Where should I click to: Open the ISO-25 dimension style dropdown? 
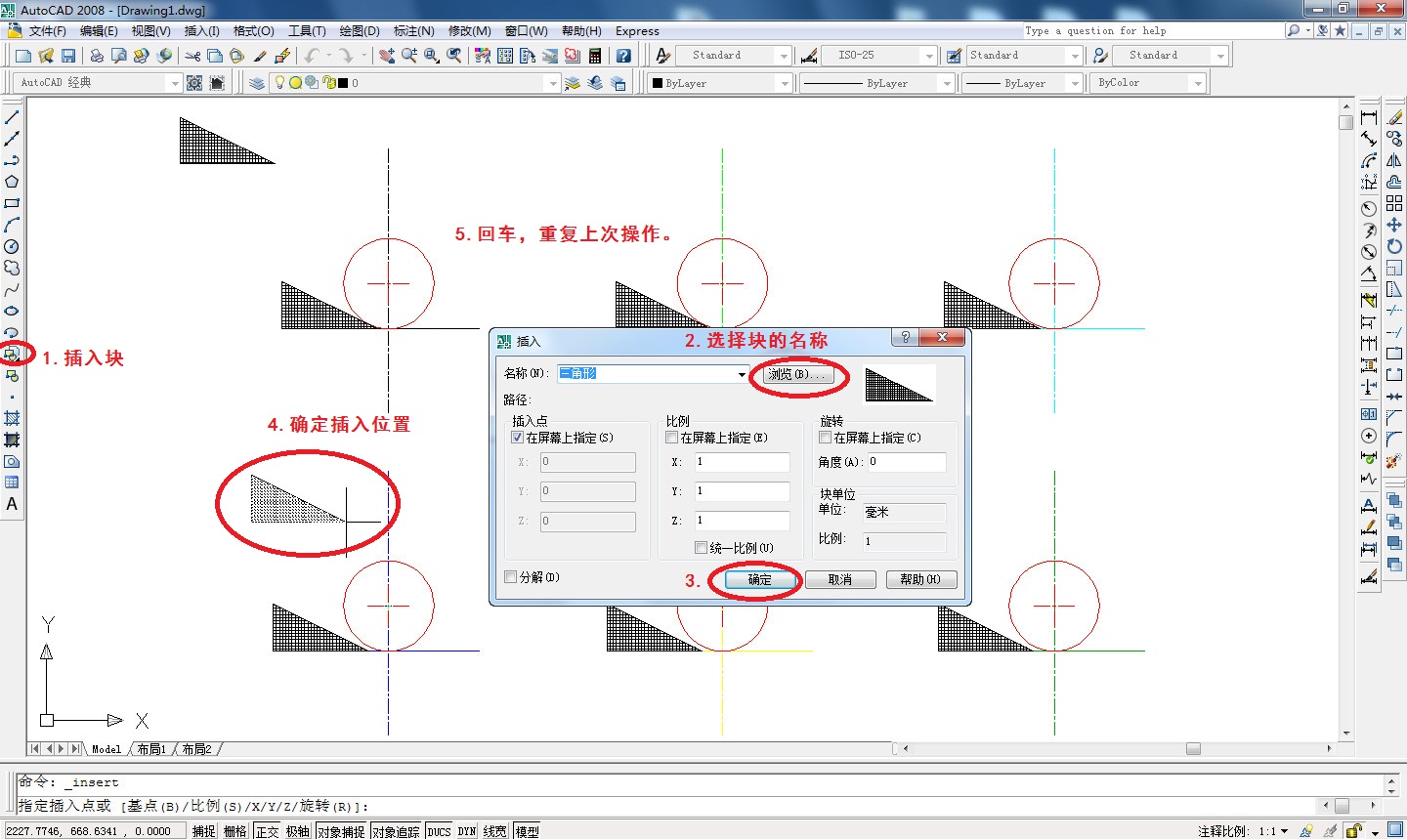click(929, 56)
